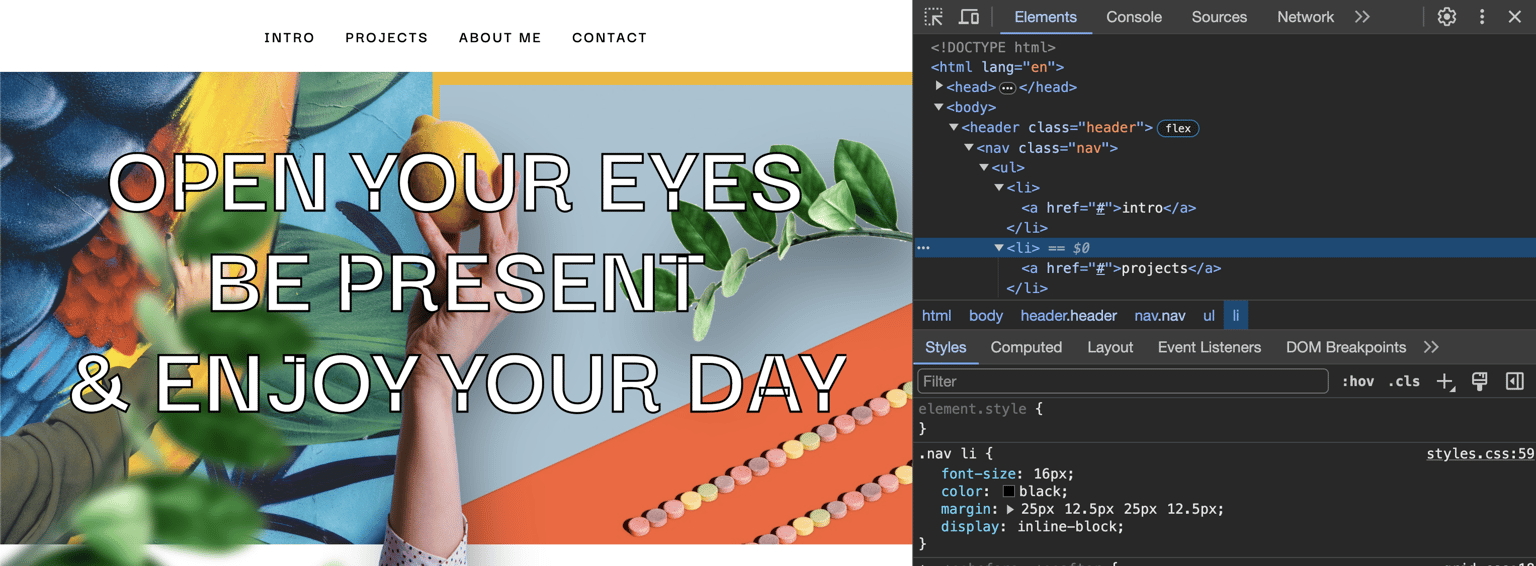The image size is (1536, 566).
Task: Show more style pane tabs chevron
Action: [1431, 347]
